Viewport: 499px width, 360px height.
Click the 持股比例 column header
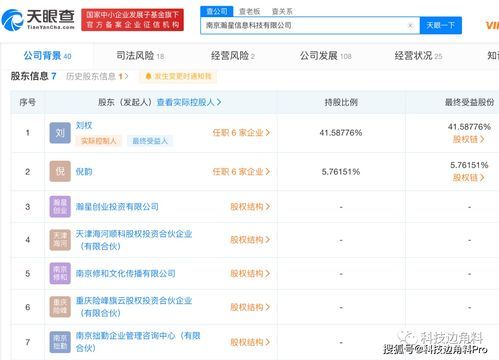pos(341,102)
